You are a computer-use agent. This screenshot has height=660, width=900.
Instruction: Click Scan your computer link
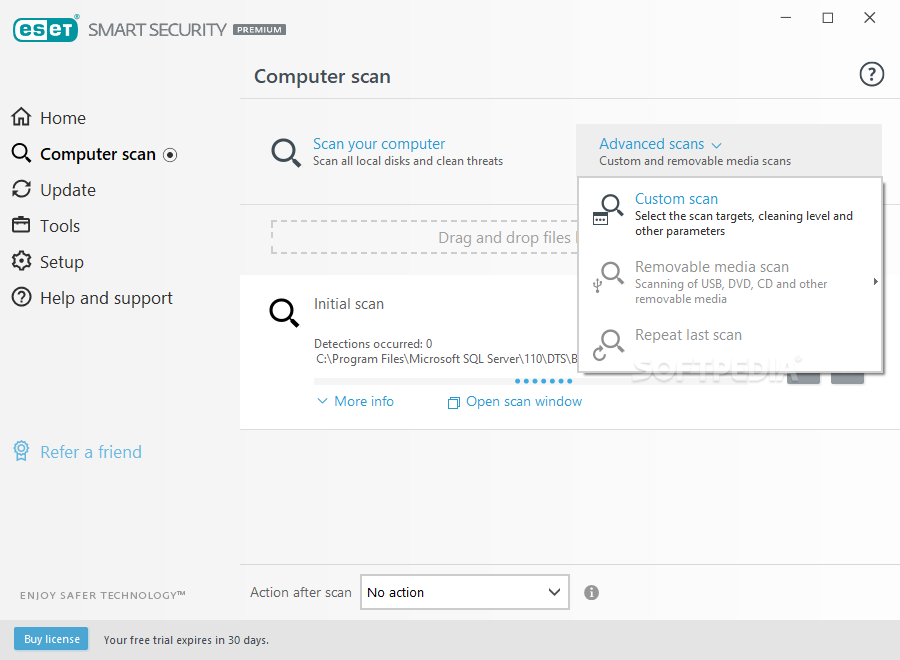click(379, 143)
